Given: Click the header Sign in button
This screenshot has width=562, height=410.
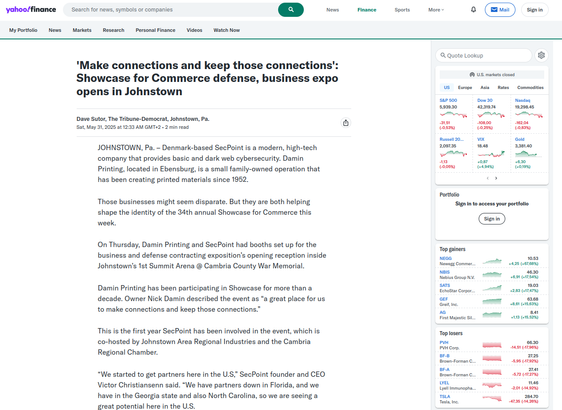Looking at the screenshot, I should tap(535, 10).
